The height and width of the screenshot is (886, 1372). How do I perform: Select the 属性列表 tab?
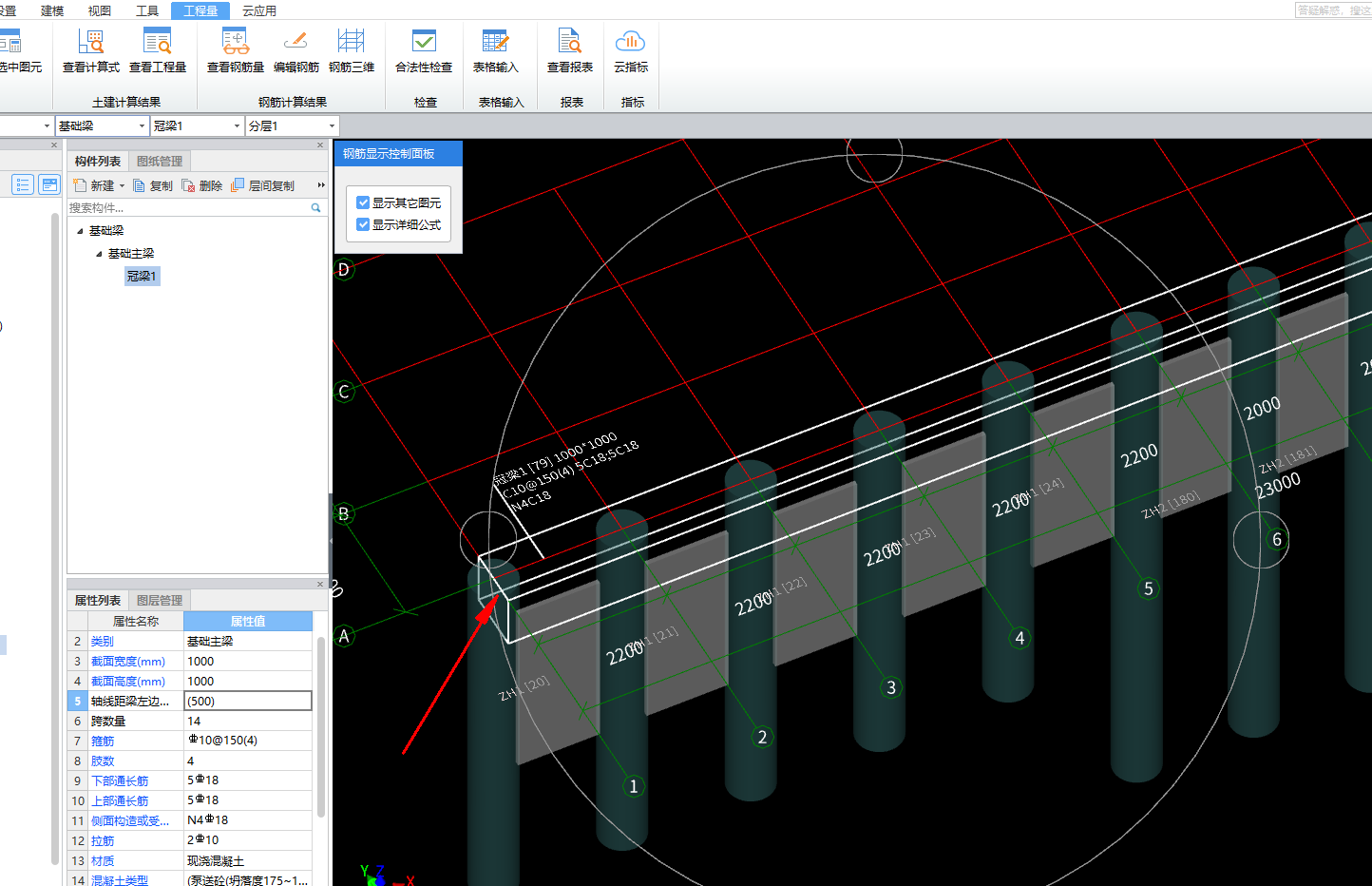[98, 601]
